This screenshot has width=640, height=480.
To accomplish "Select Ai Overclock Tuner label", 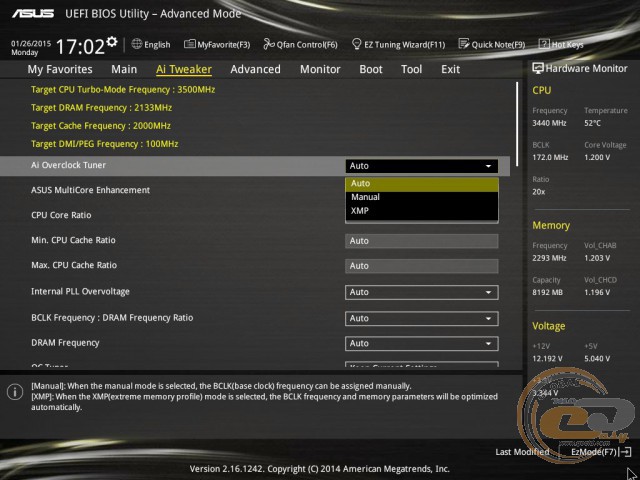I will 68,165.
